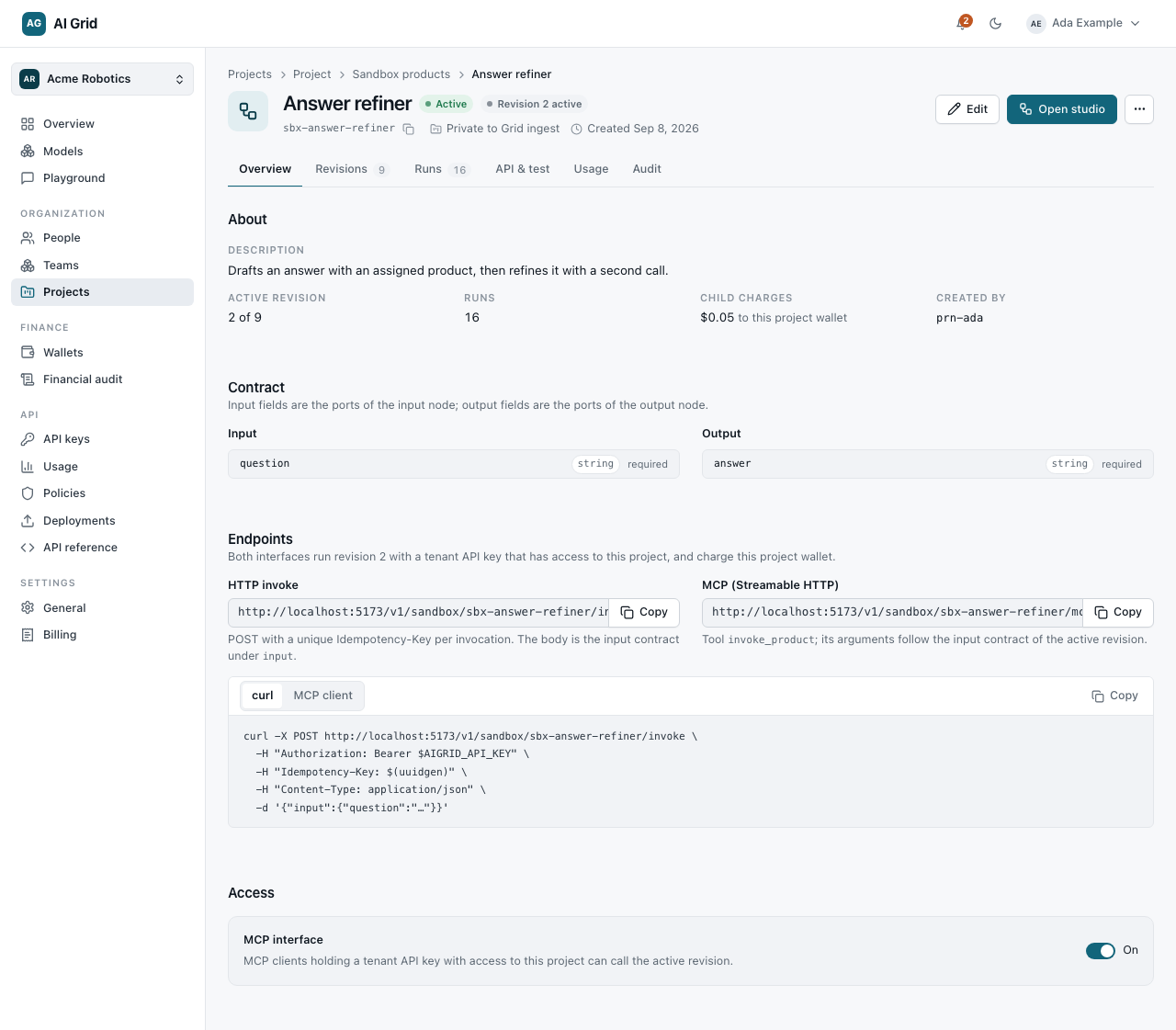The width and height of the screenshot is (1176, 1030).
Task: Open Ada Example user menu
Action: pos(1083,23)
